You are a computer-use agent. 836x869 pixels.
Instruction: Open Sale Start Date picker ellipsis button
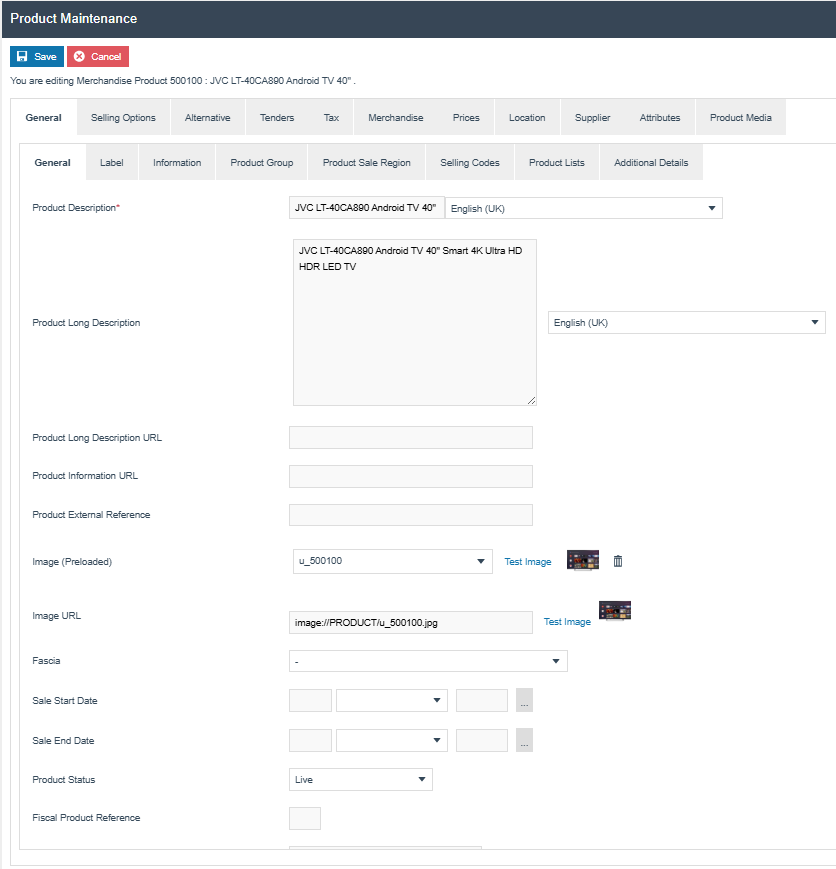pos(524,701)
